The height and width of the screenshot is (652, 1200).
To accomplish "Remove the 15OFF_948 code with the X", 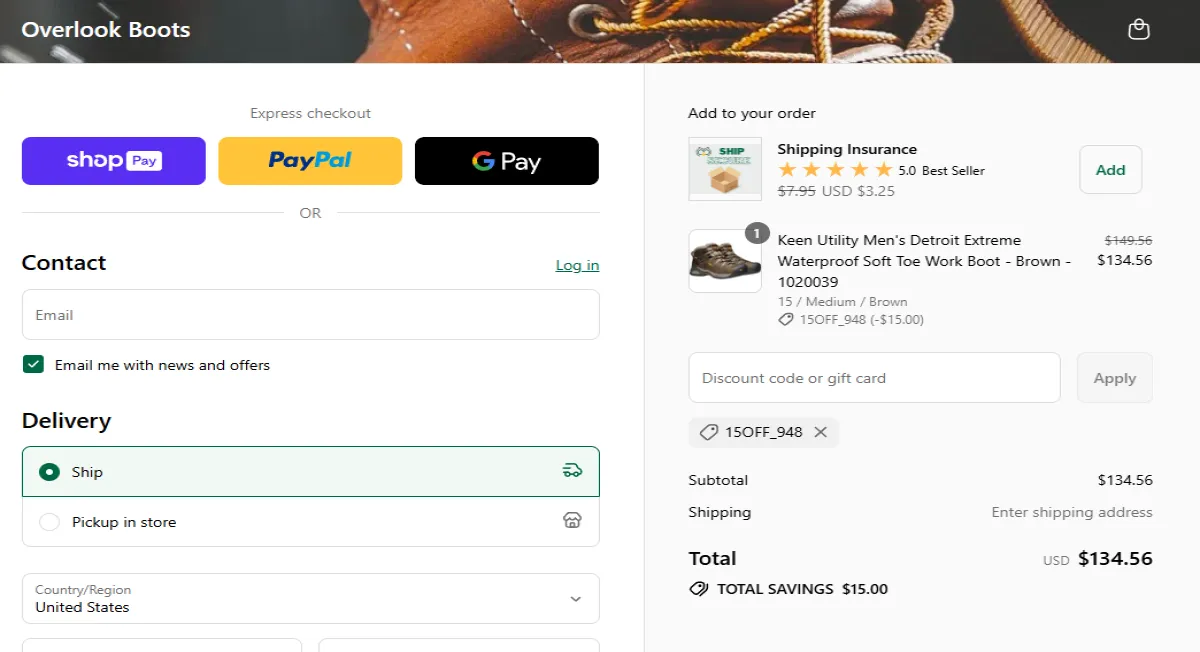I will (x=821, y=432).
